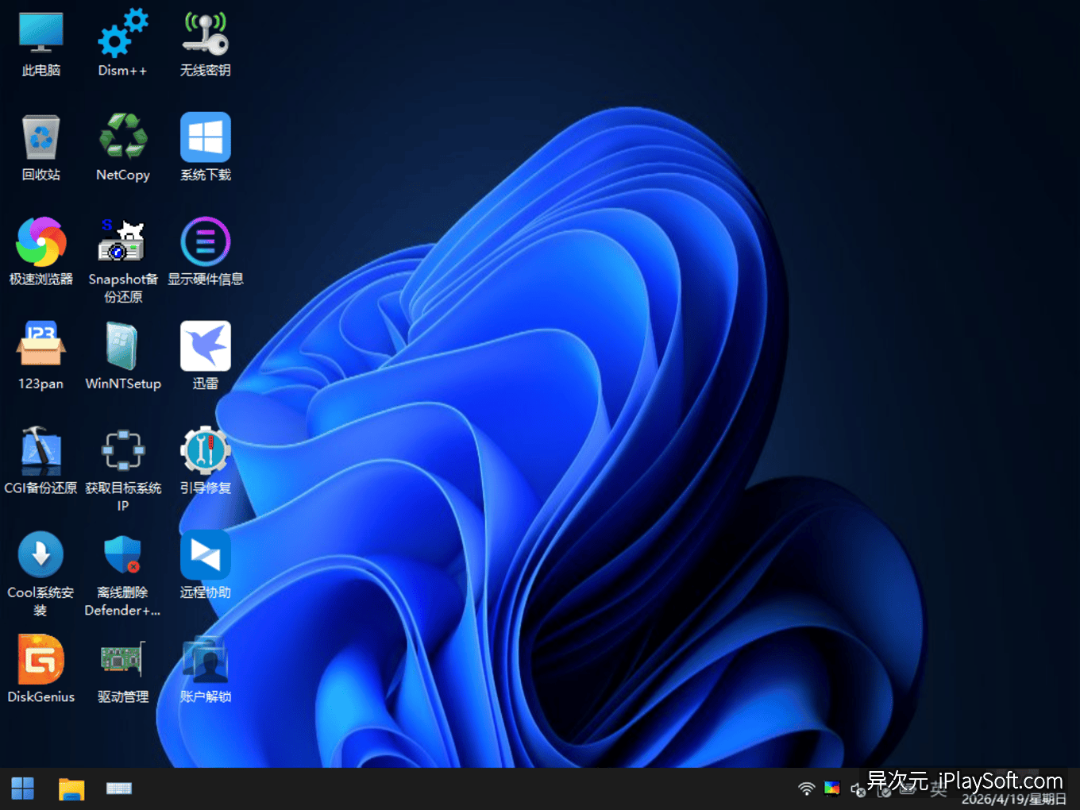
Task: Open 离线删除 Defender tool
Action: point(123,574)
